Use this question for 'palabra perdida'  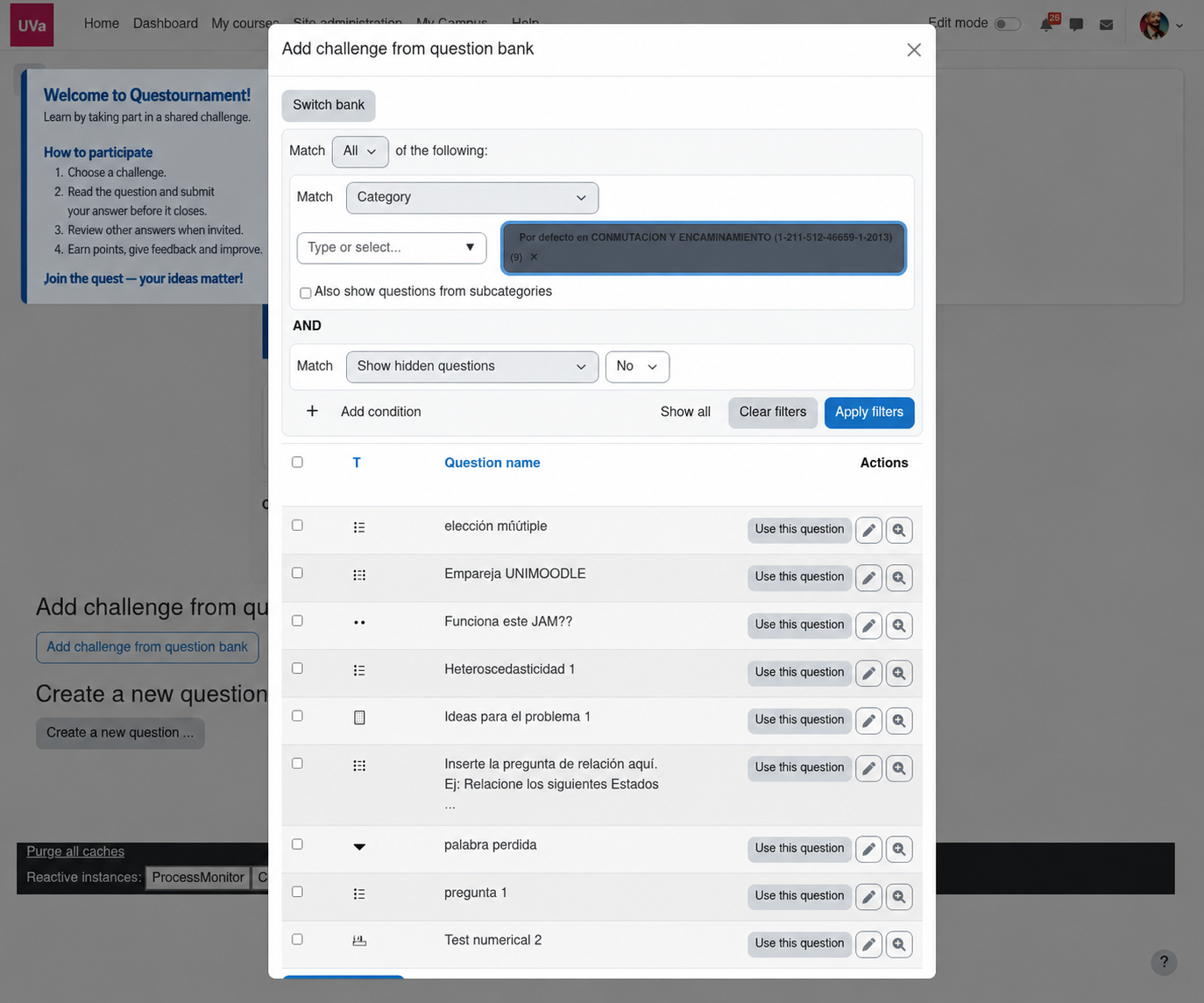(x=799, y=849)
